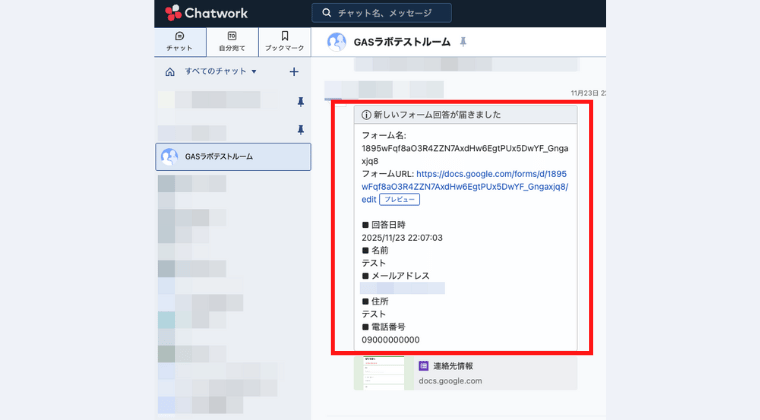Expand the すべてのチャット filter dropdown
The height and width of the screenshot is (420, 760).
coord(221,71)
